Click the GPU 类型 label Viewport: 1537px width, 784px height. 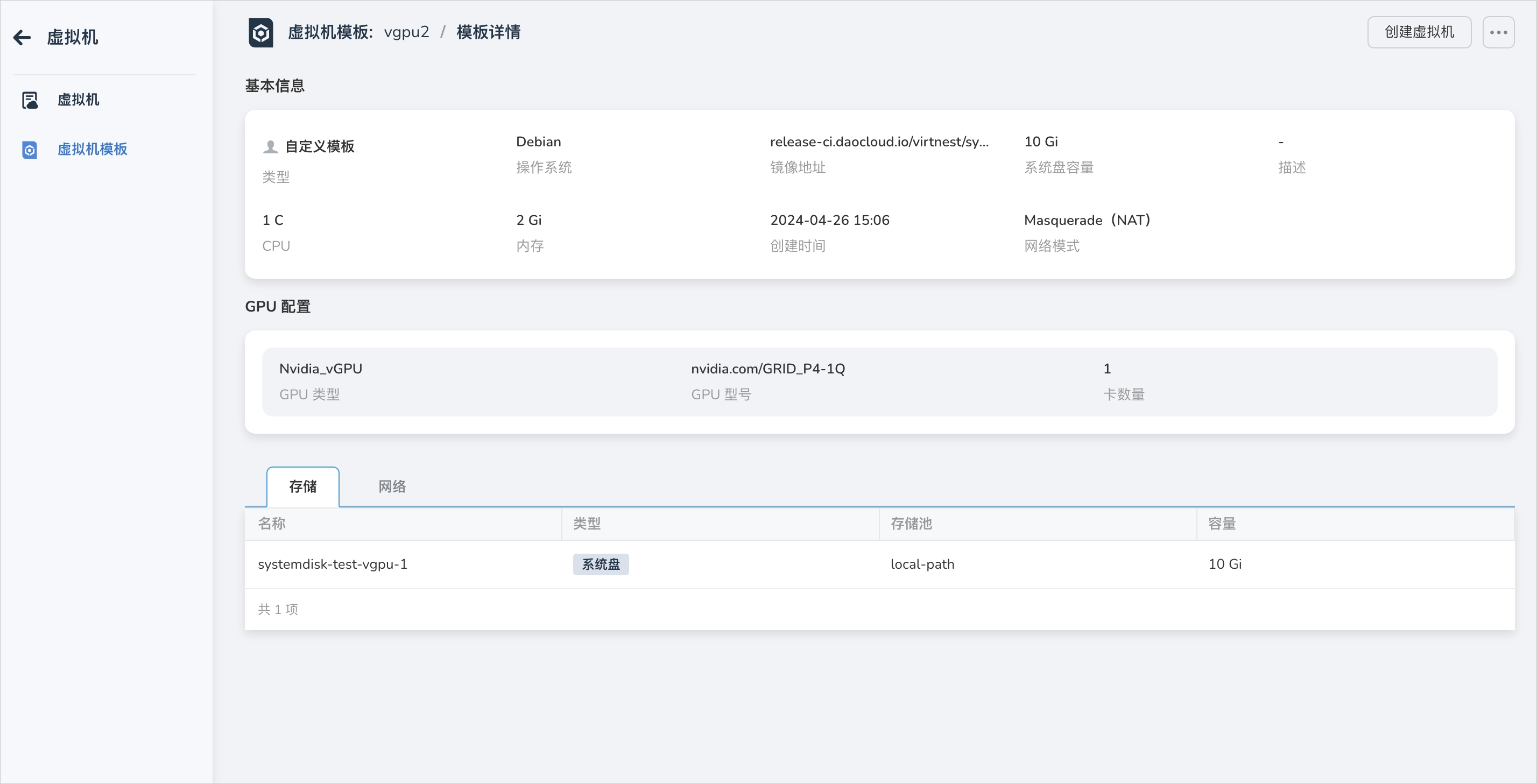tap(309, 395)
